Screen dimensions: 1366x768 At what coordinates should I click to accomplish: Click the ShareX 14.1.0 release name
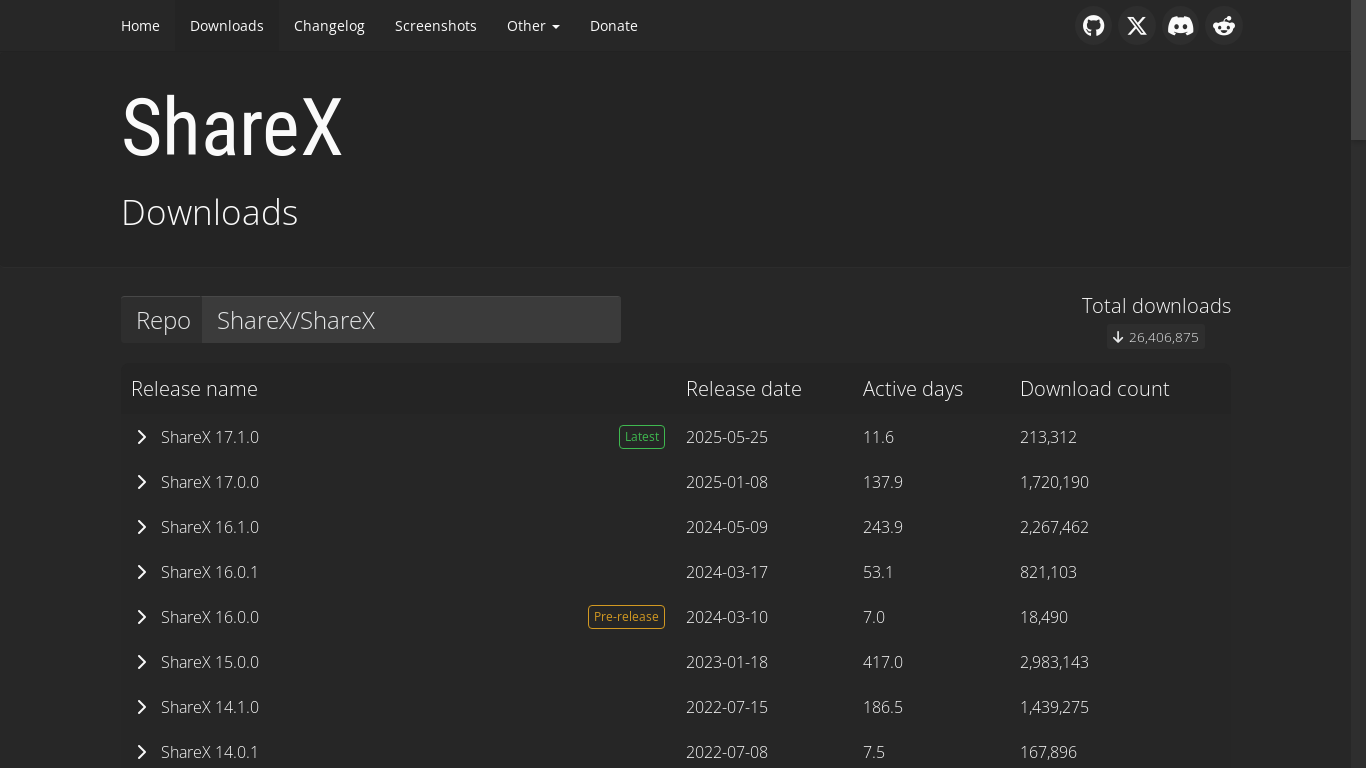(210, 707)
